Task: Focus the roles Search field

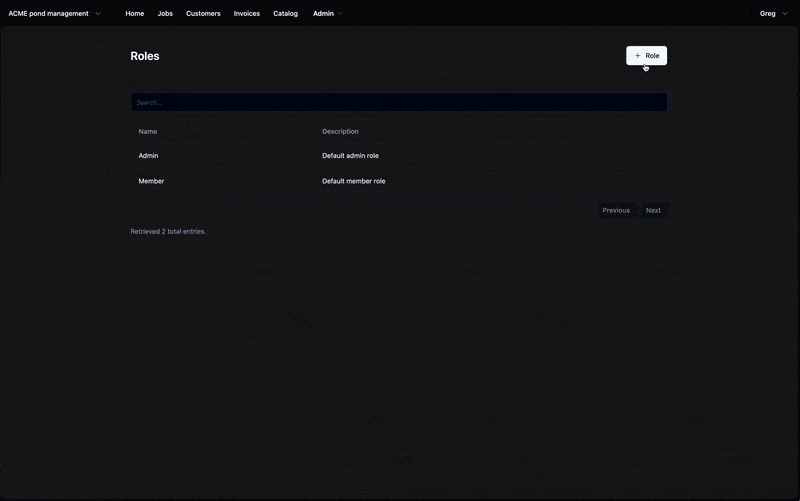Action: tap(399, 102)
